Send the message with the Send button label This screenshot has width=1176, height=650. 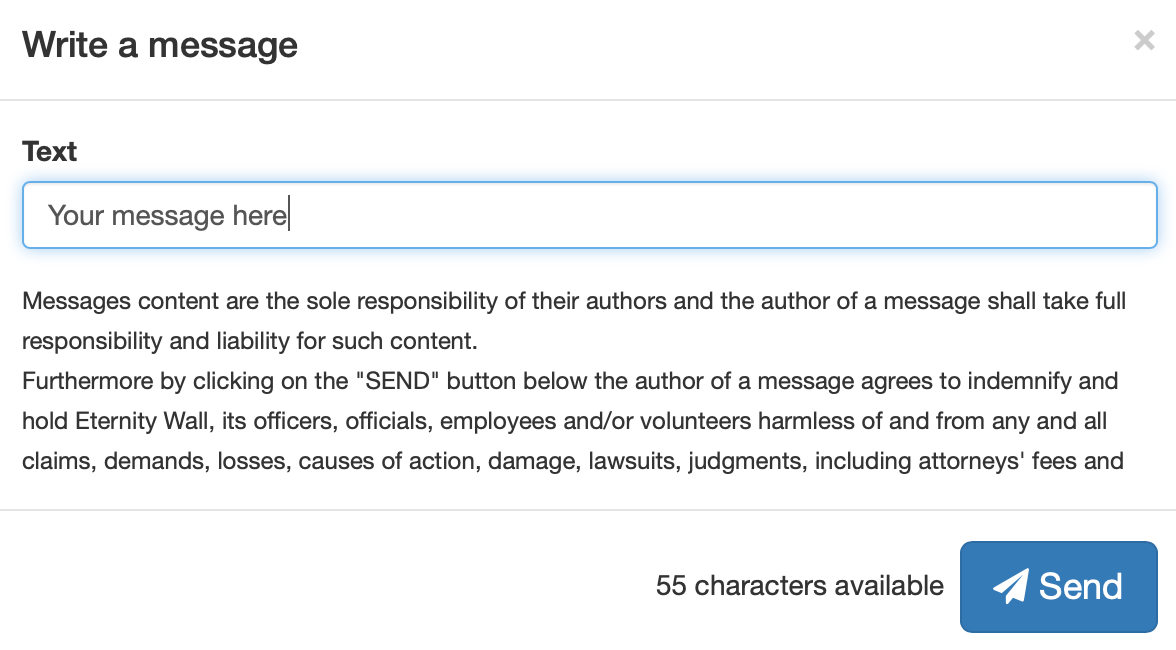pos(1080,586)
